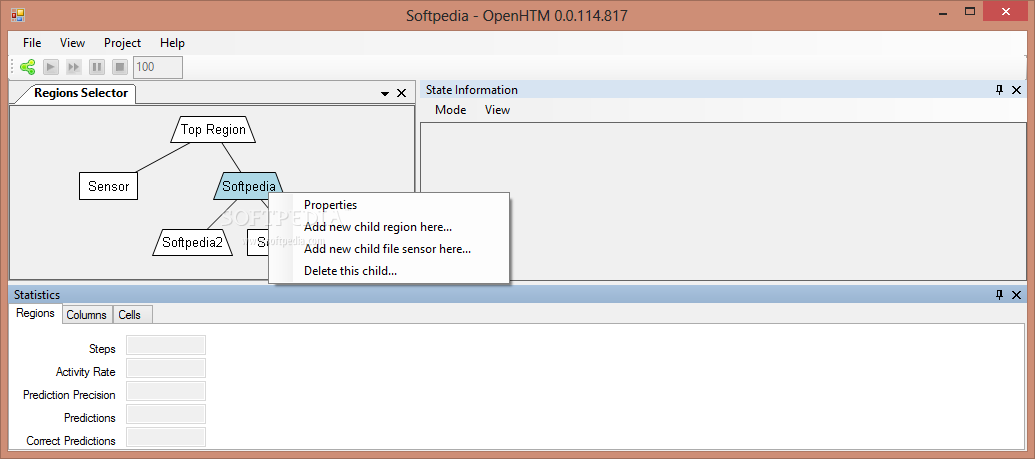Click the OpenHTM application icon in title bar
This screenshot has width=1035, height=459.
point(18,15)
